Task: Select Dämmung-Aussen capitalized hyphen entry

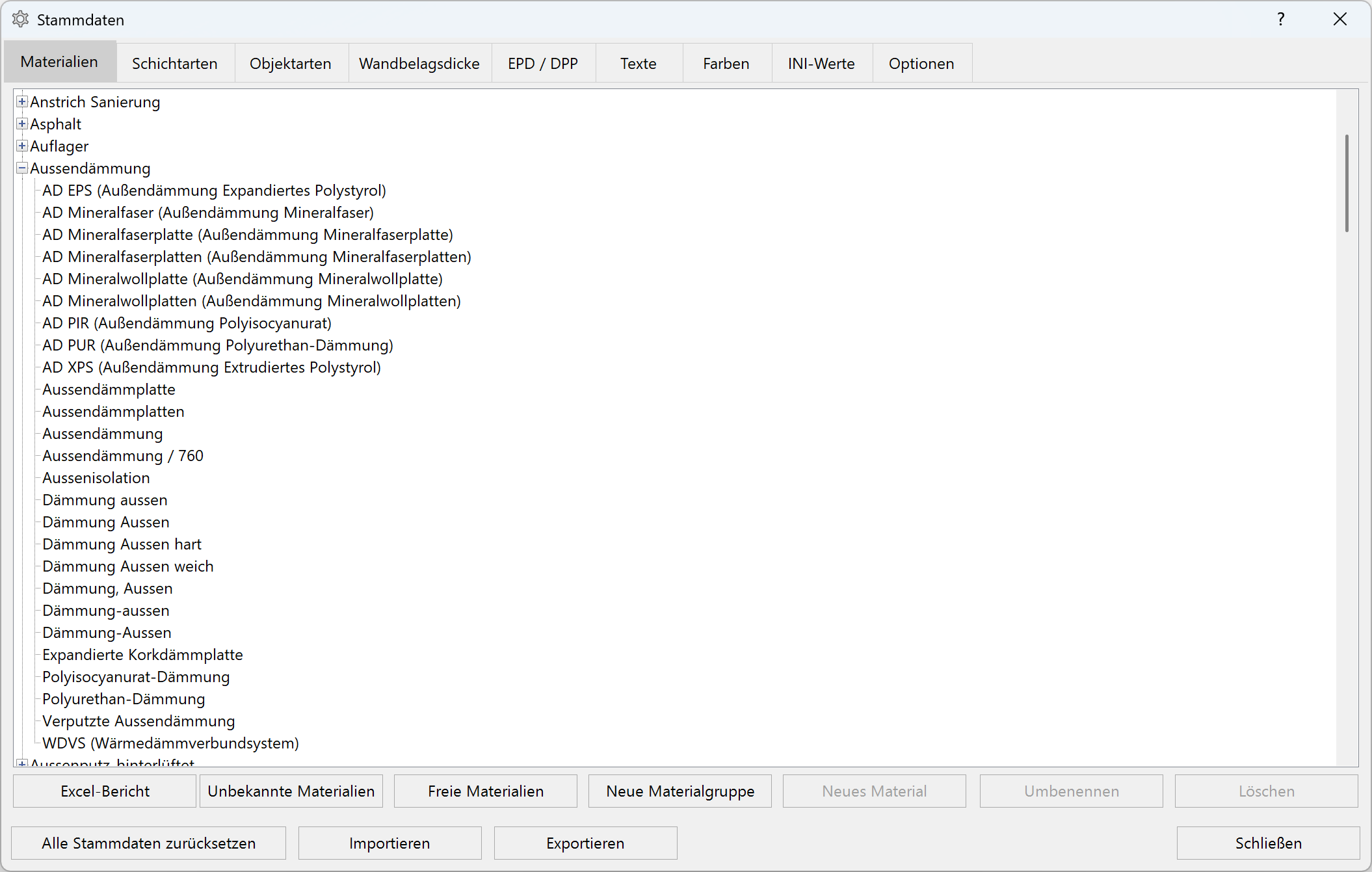Action: pos(107,633)
